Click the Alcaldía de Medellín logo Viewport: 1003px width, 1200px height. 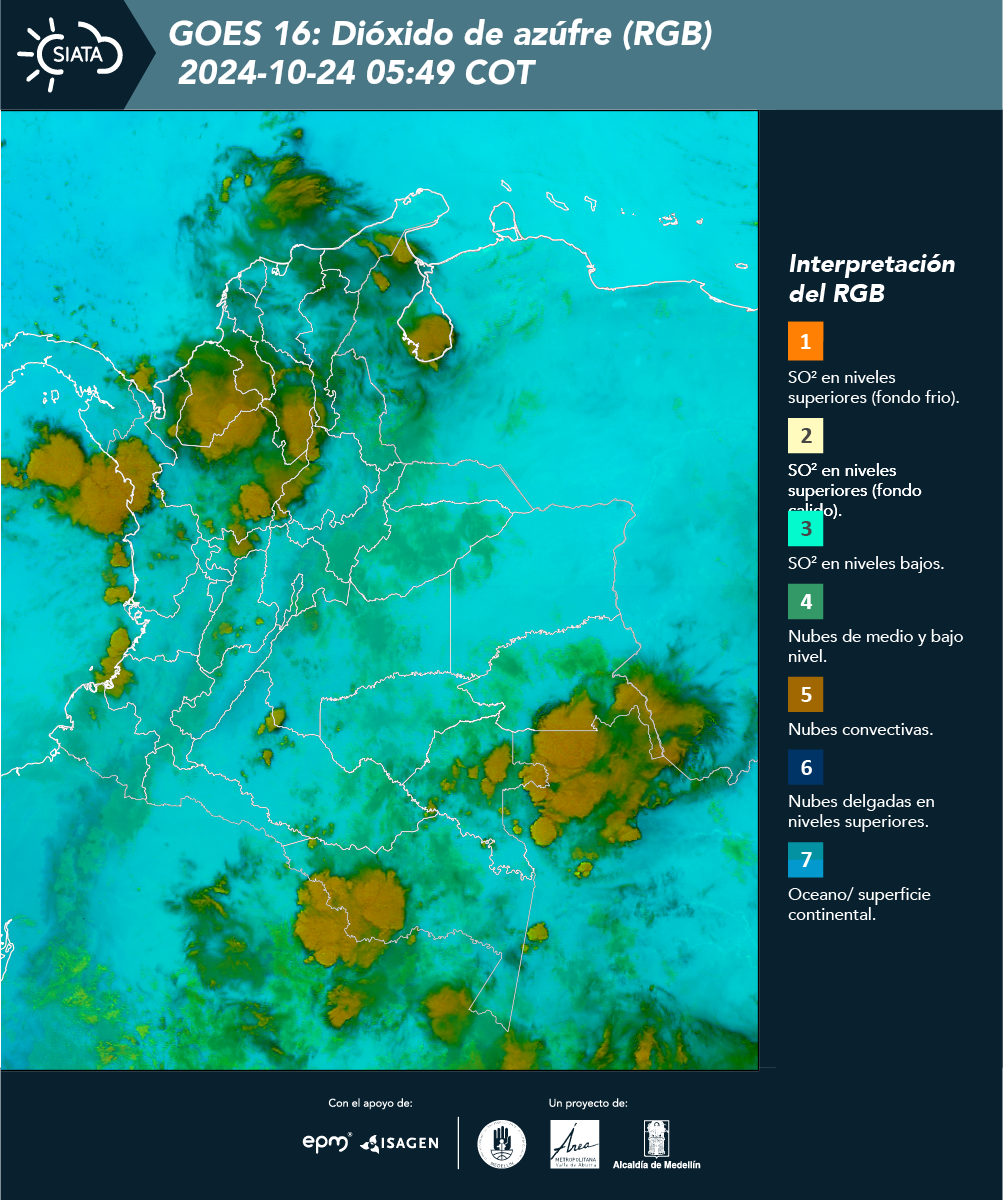pos(657,1145)
